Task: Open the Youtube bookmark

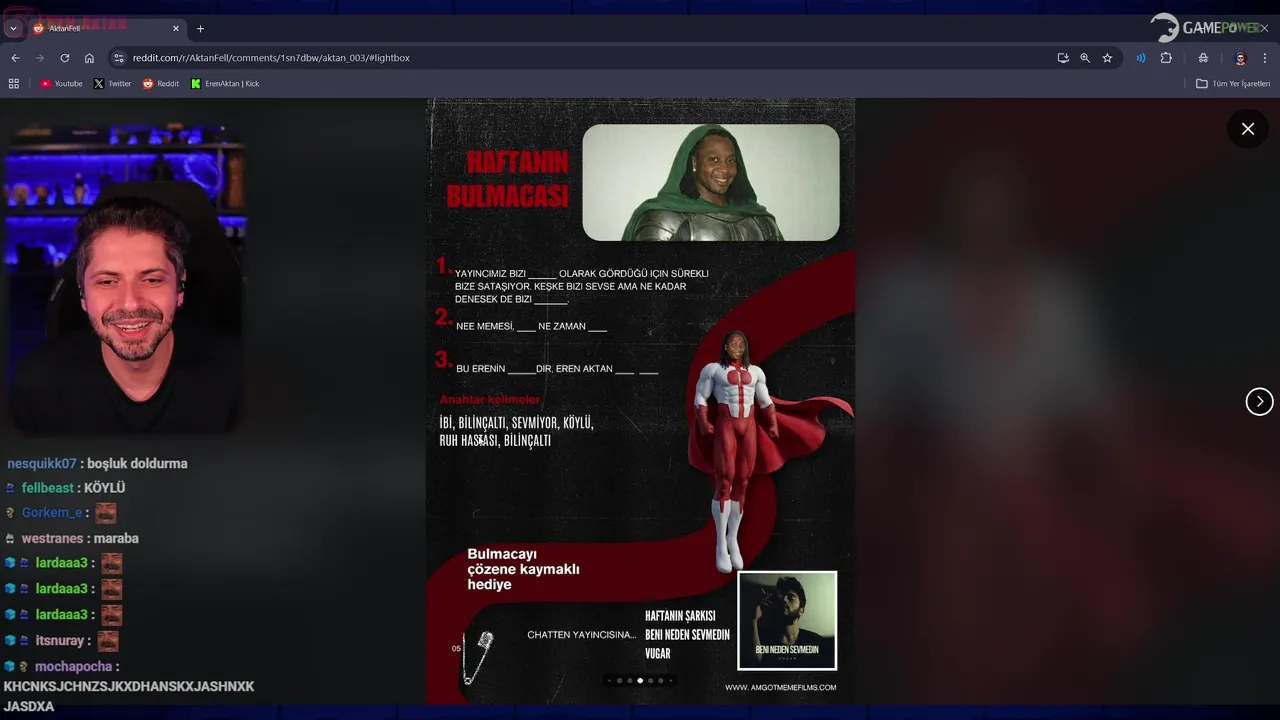Action: click(x=61, y=84)
